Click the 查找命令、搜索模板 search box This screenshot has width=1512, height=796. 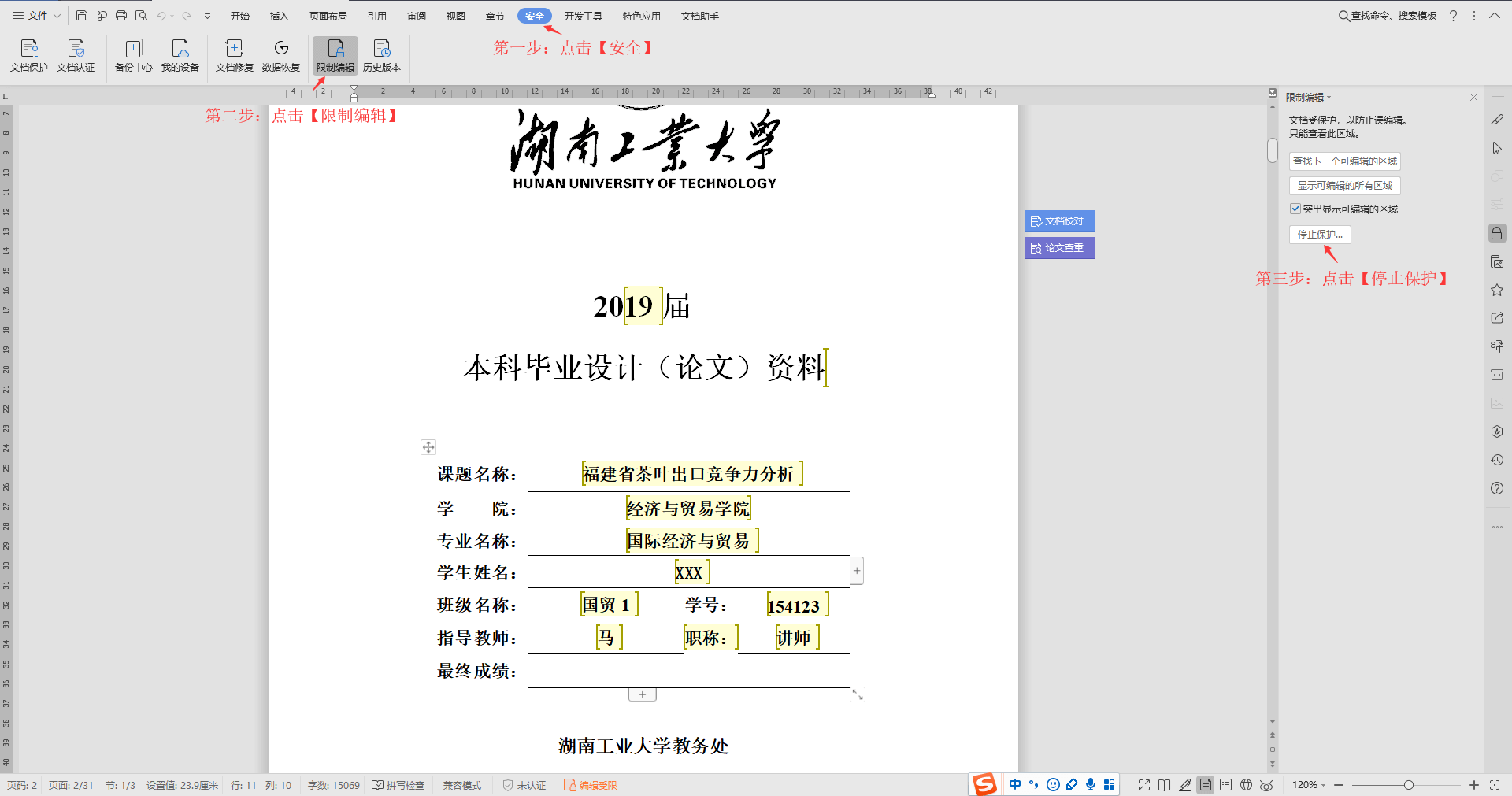pyautogui.click(x=1388, y=16)
